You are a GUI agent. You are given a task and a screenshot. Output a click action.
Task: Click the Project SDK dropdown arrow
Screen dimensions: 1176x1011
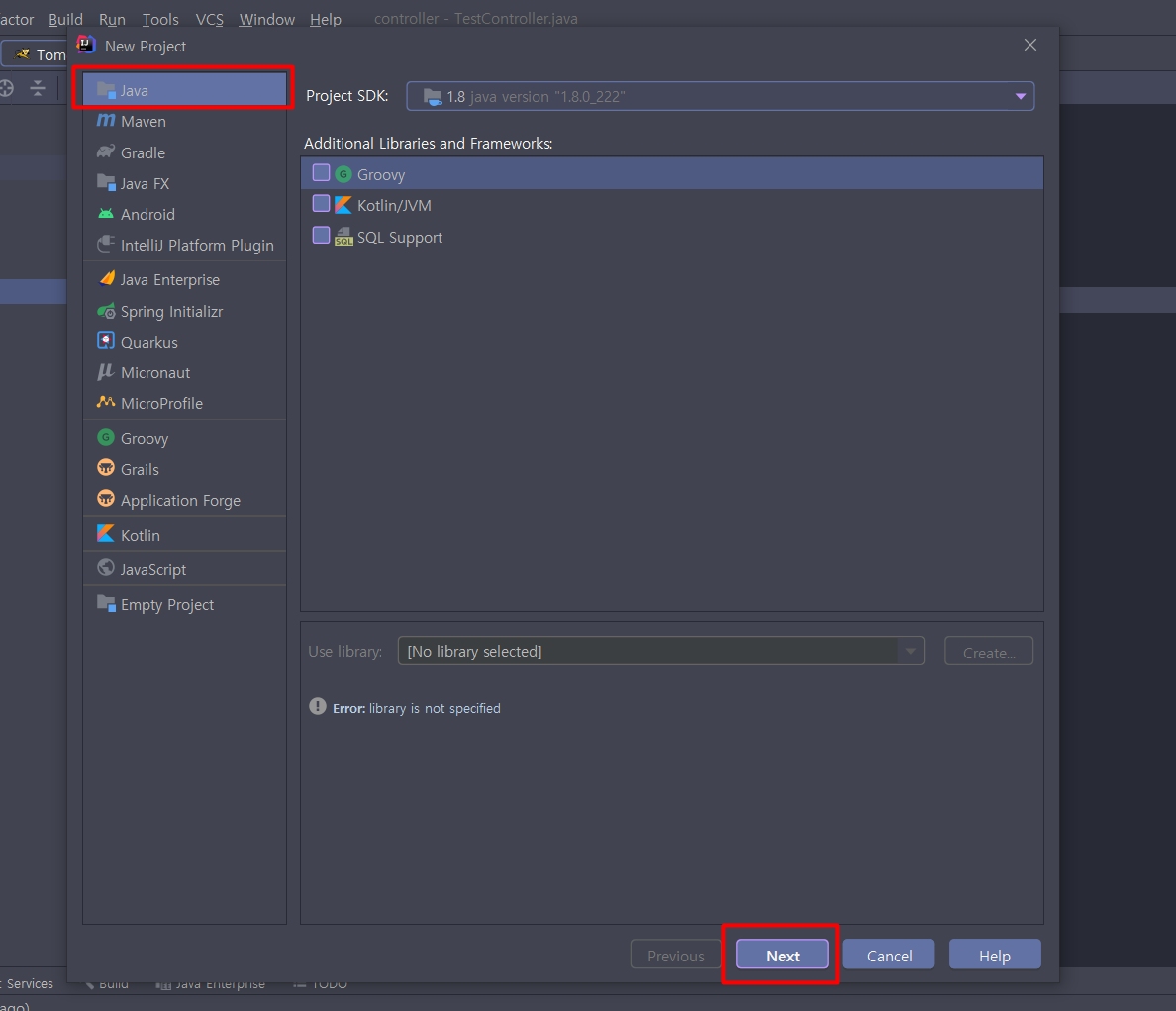pos(1020,96)
